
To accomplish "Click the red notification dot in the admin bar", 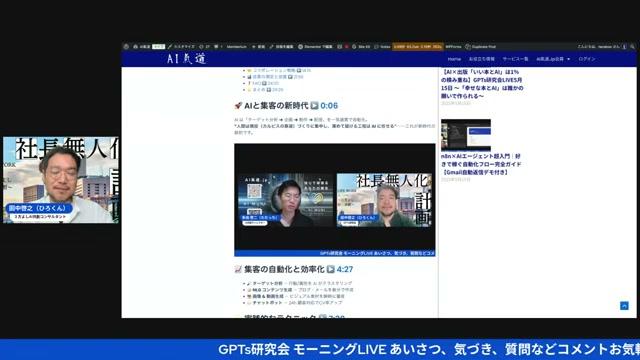I will (x=347, y=47).
